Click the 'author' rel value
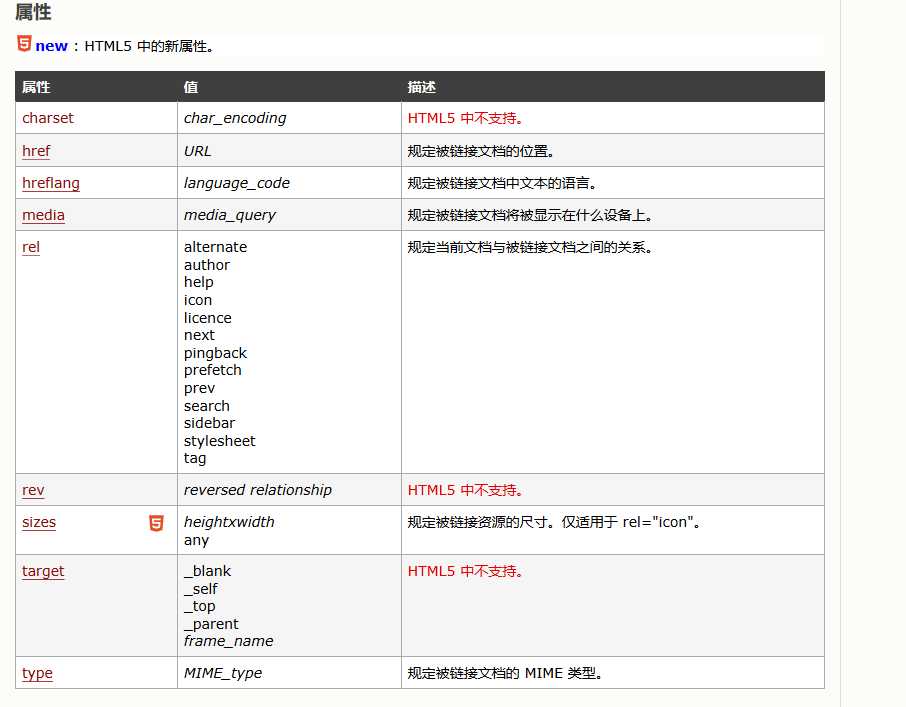Viewport: 906px width, 707px height. point(206,265)
